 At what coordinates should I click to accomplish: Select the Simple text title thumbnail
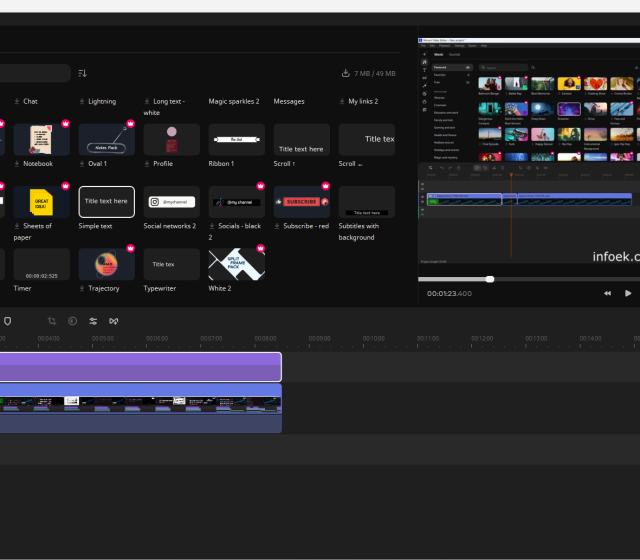[106, 201]
